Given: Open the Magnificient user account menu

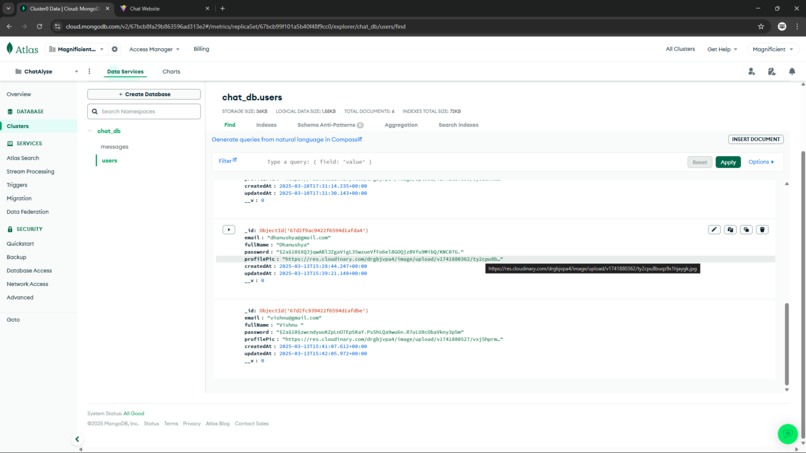Looking at the screenshot, I should tap(773, 49).
